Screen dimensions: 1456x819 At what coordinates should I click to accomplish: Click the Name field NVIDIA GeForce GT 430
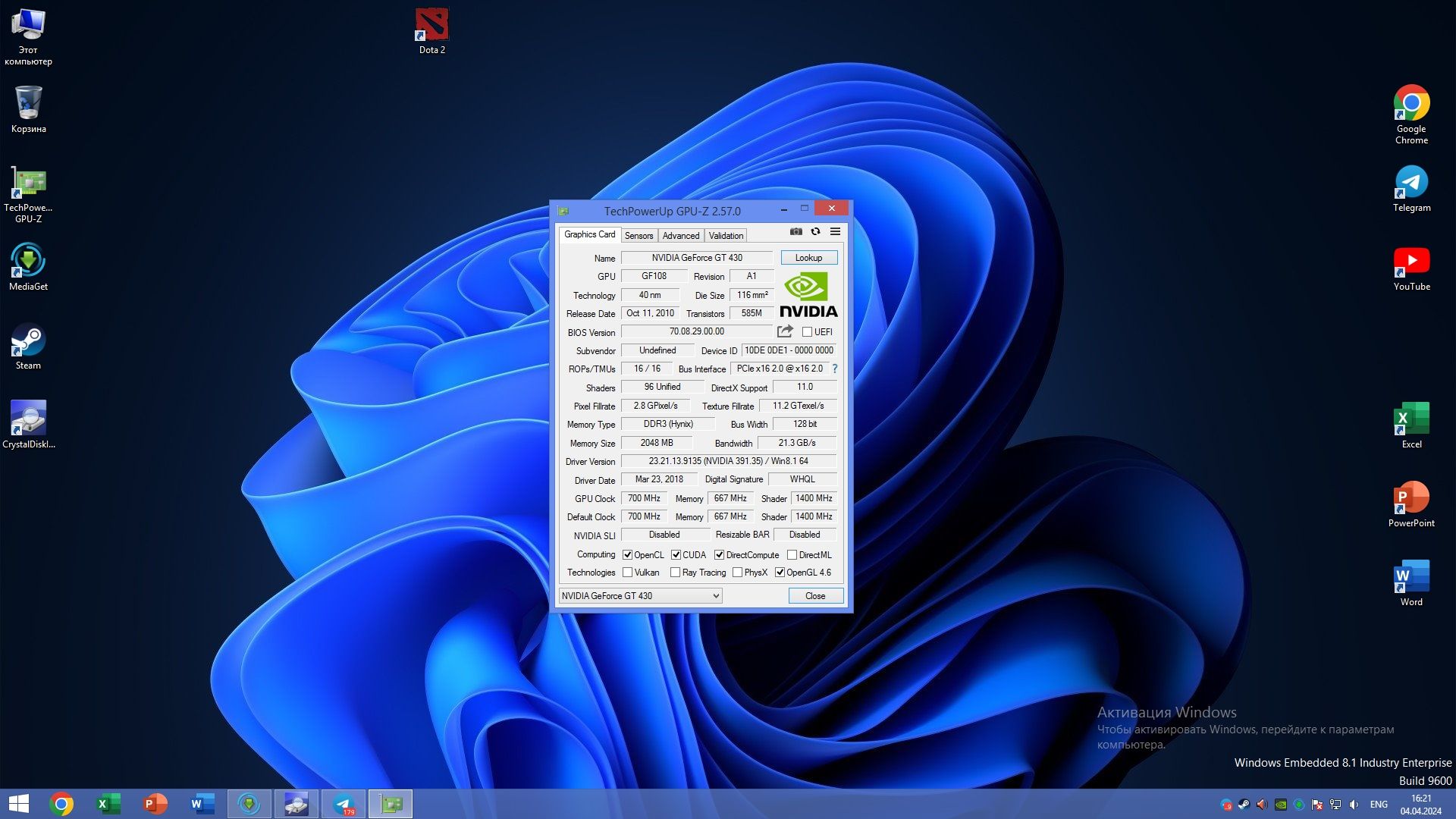697,258
